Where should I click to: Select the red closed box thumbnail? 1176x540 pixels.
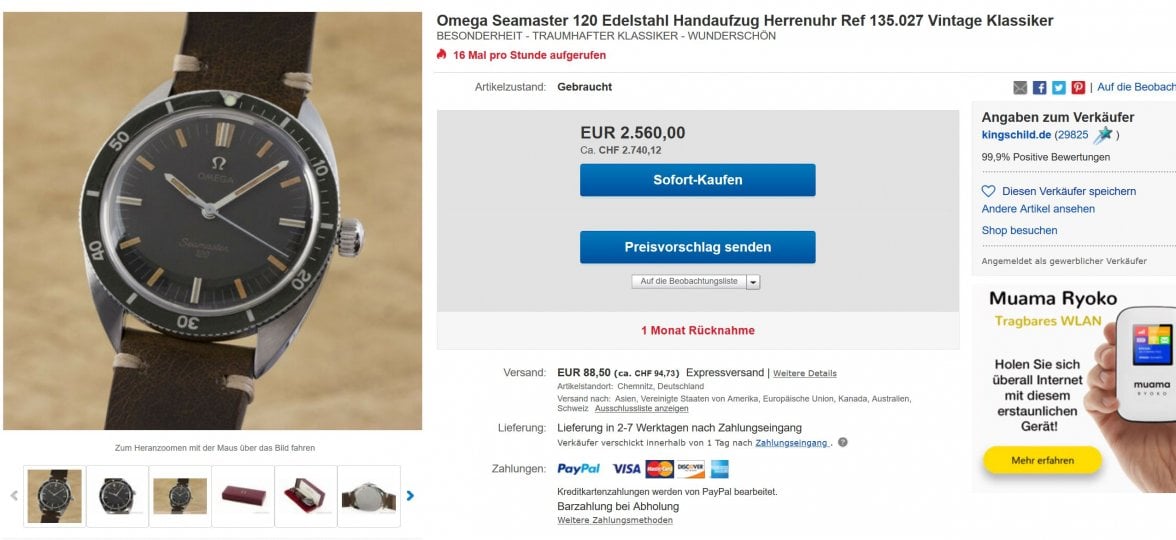tap(243, 496)
